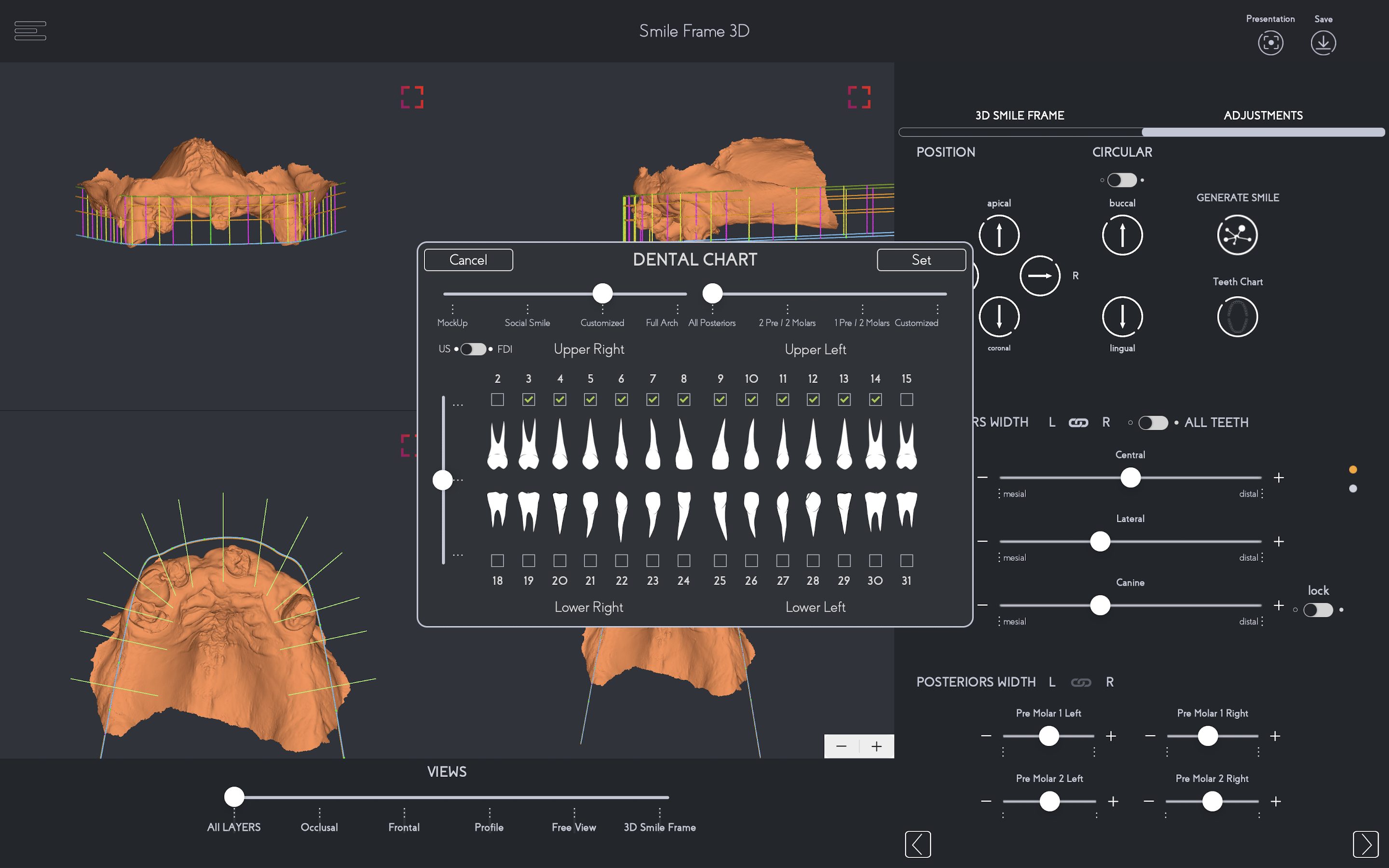The width and height of the screenshot is (1389, 868).
Task: Click the Presentation mode icon
Action: (1270, 43)
